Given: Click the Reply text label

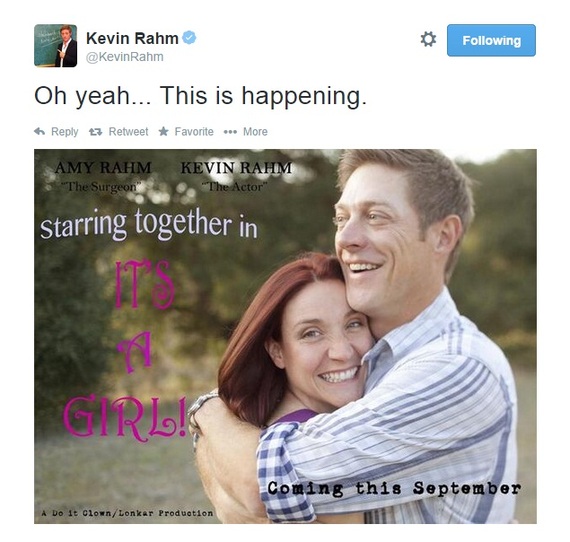Looking at the screenshot, I should (x=65, y=132).
